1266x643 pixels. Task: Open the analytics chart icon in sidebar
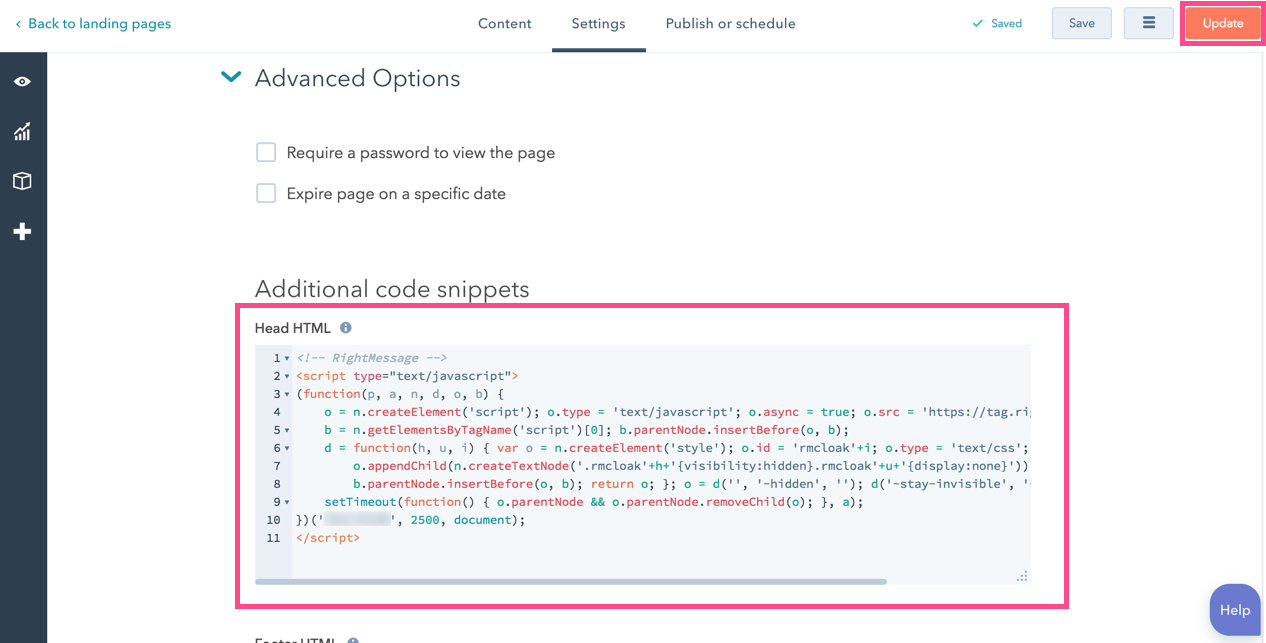click(22, 131)
